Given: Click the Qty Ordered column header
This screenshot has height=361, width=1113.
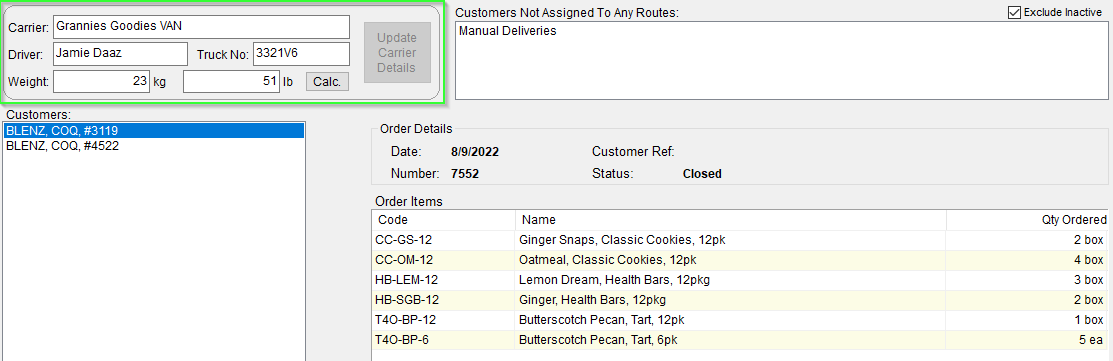Looking at the screenshot, I should tap(1027, 220).
